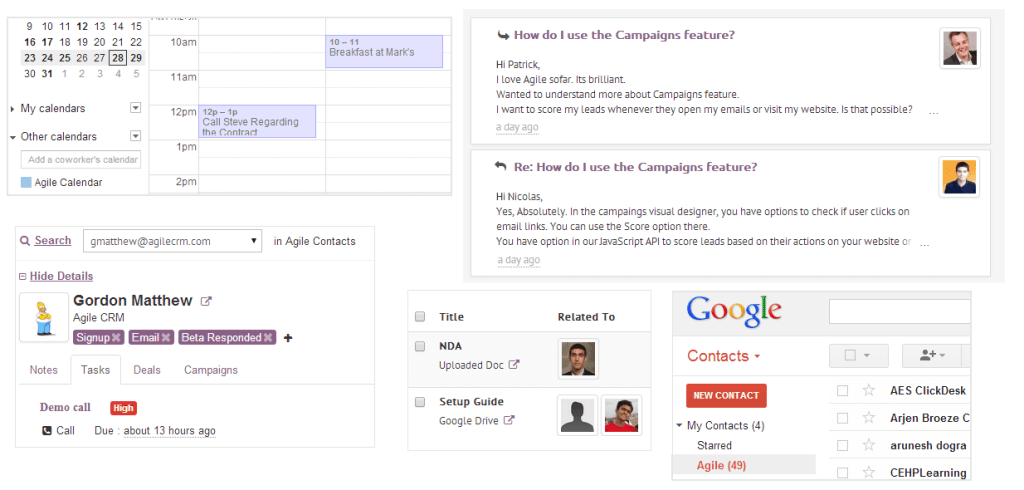Screen dimensions: 1024x490
Task: Remove the Beta Responded tag
Action: pyautogui.click(x=268, y=338)
